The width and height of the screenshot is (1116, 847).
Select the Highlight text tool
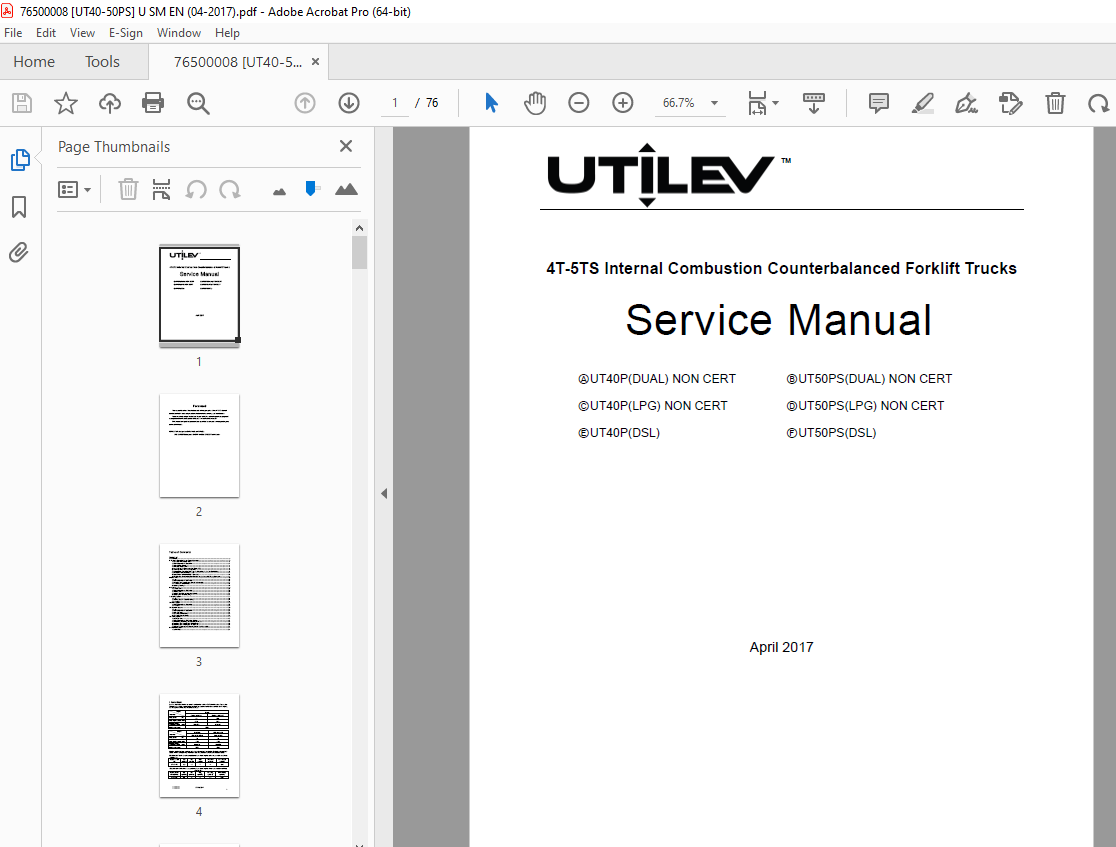(x=922, y=103)
